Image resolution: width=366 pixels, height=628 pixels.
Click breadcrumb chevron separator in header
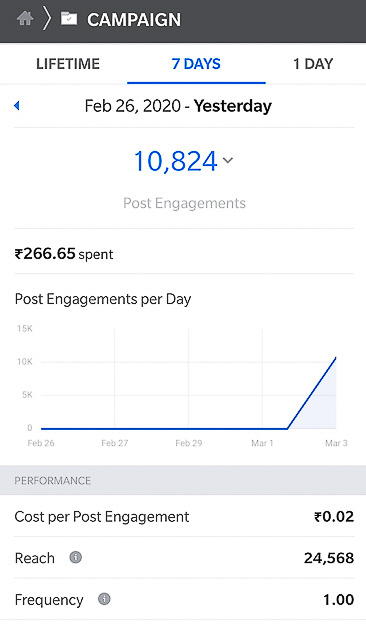click(47, 19)
